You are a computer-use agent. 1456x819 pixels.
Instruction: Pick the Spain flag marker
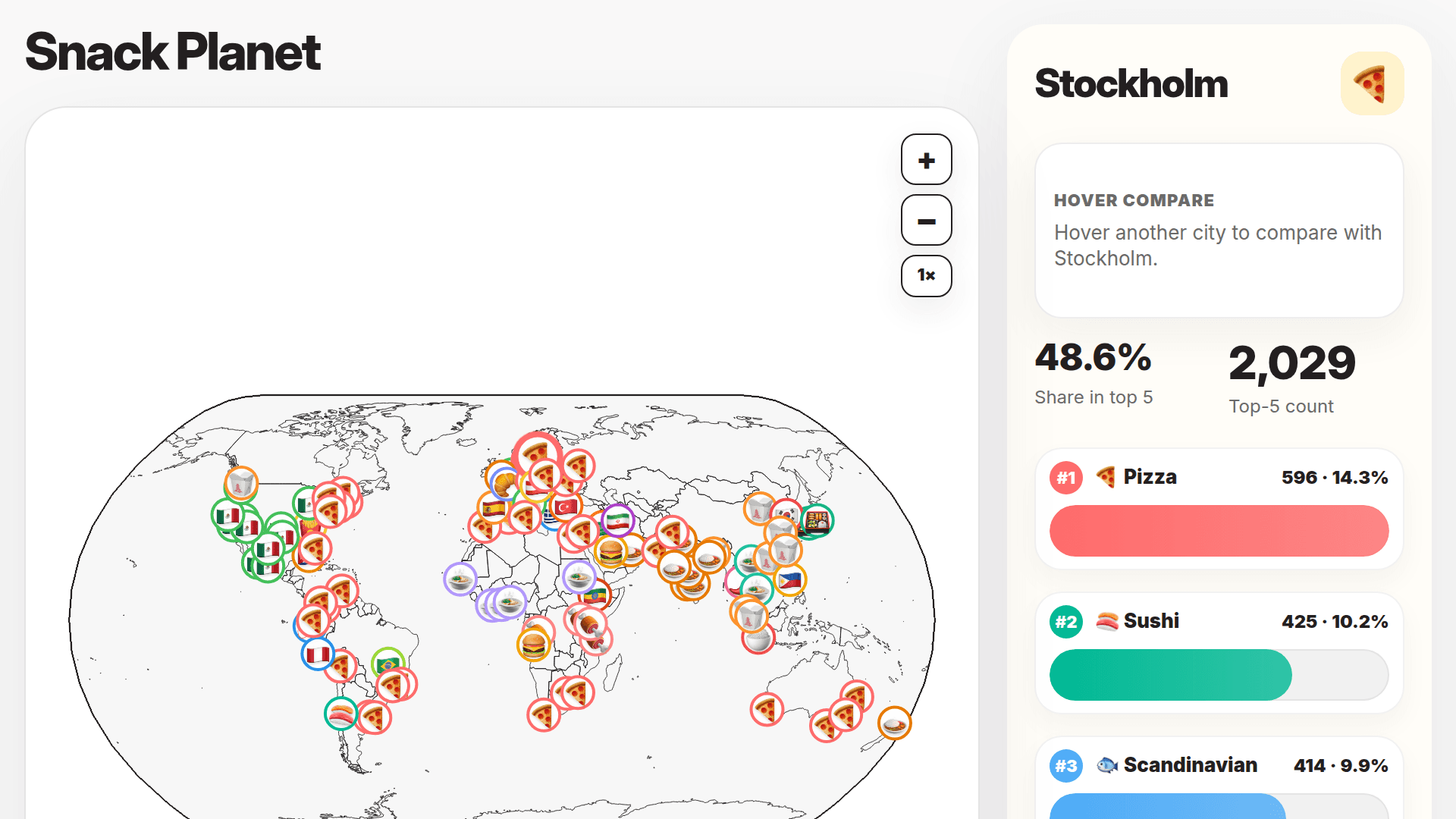[x=494, y=508]
